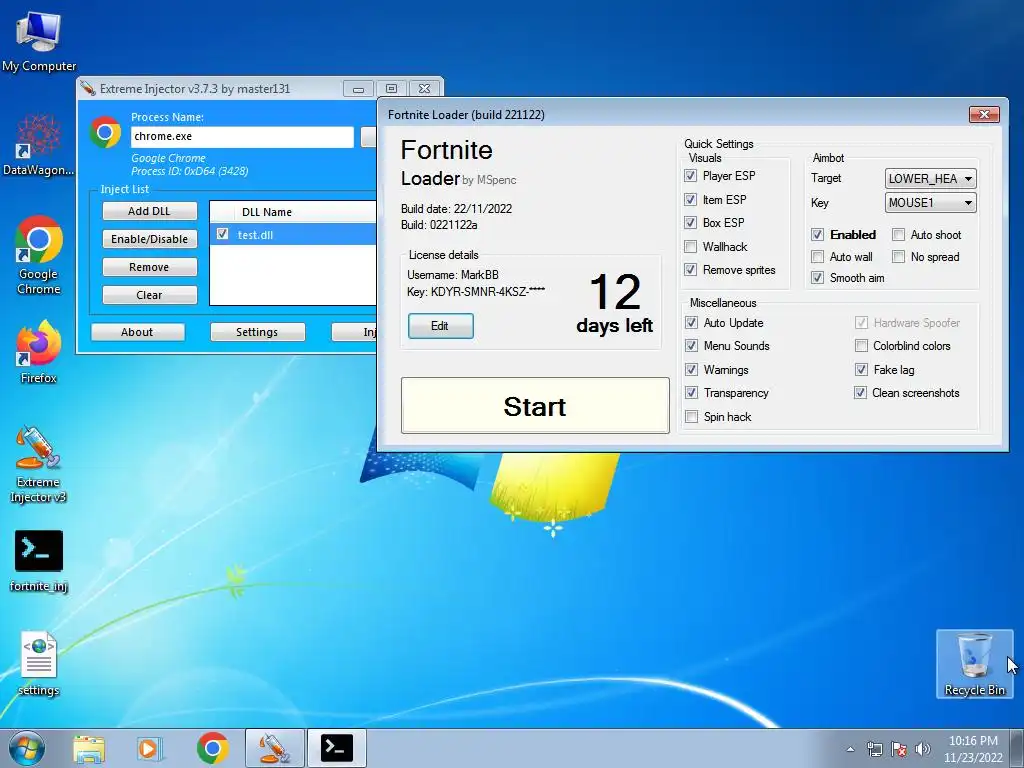Click the Process Name input field

242,136
